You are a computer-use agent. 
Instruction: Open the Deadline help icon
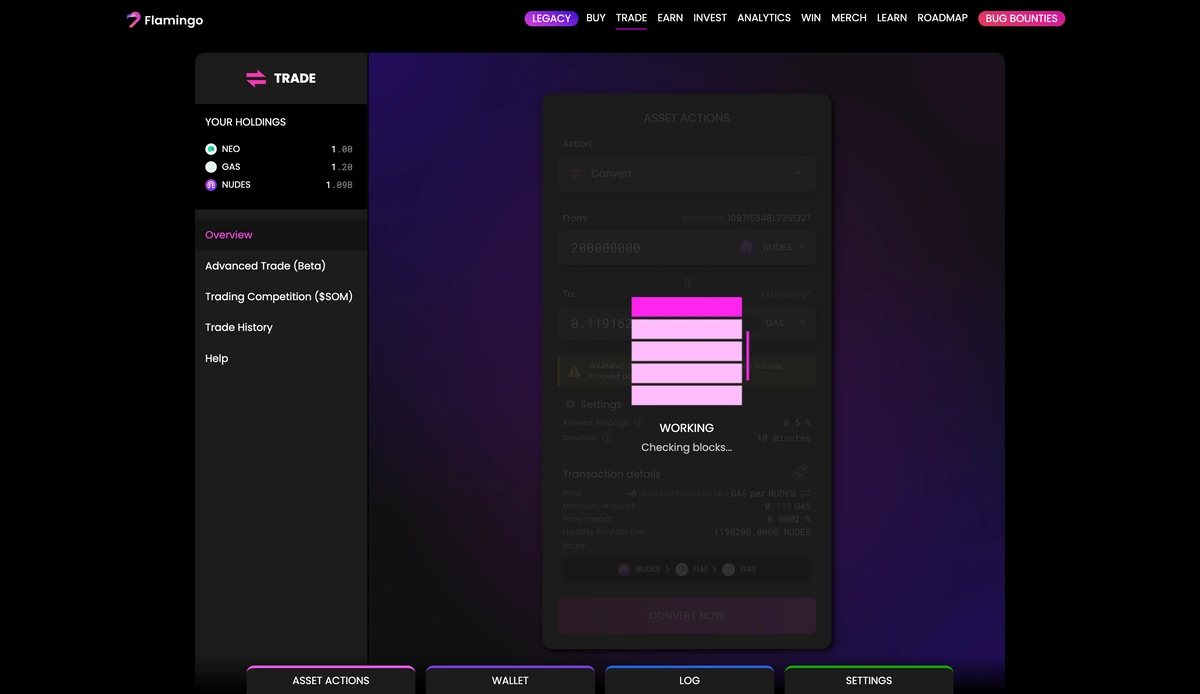pos(606,438)
